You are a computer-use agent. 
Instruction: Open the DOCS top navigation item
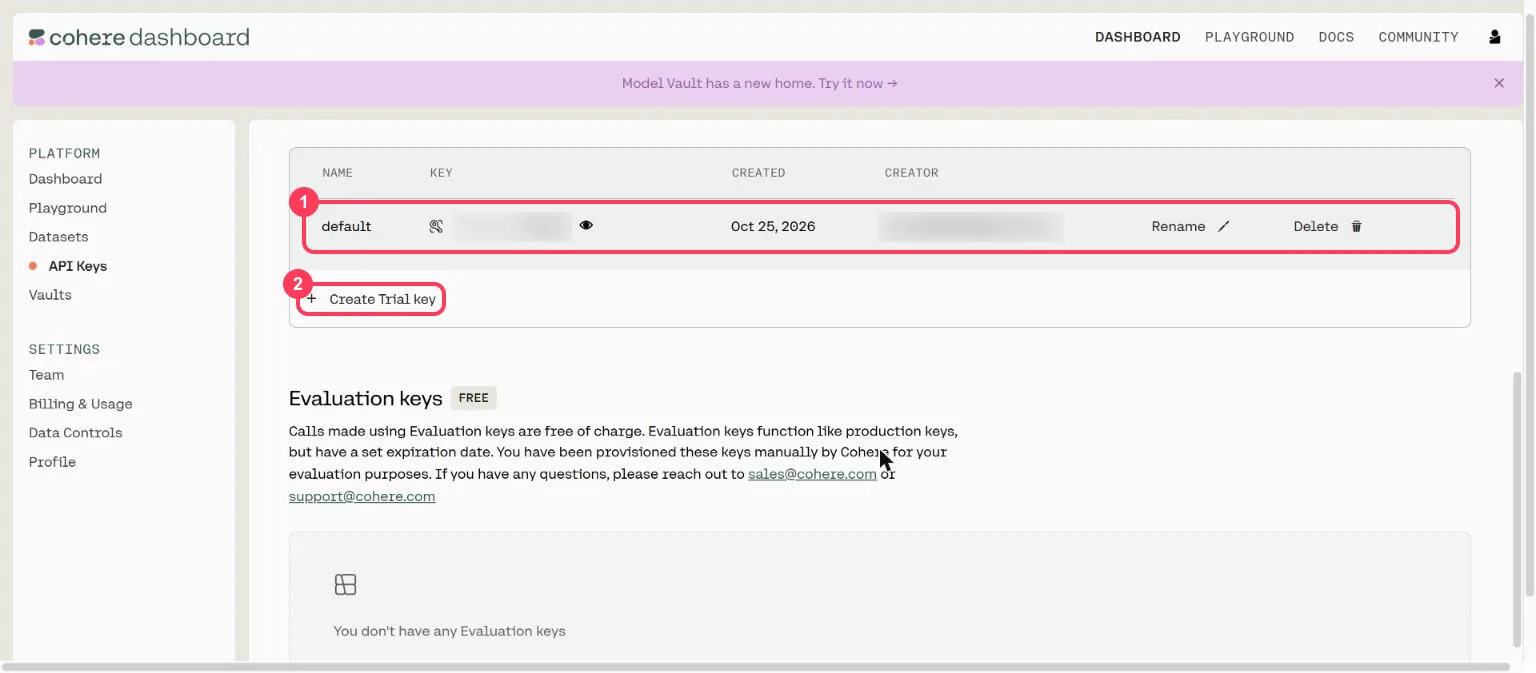[1336, 37]
